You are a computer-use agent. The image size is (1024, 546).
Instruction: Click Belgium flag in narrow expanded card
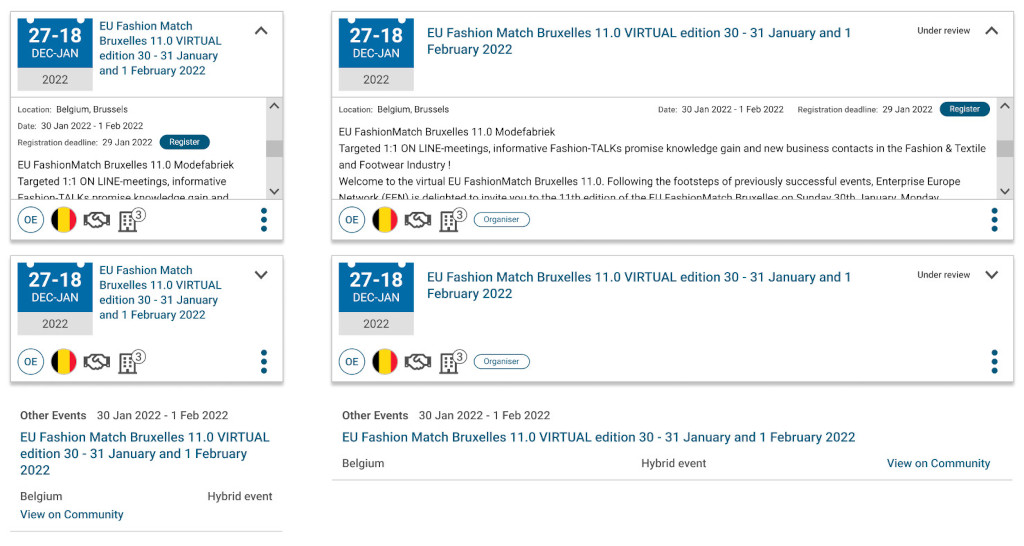pos(63,220)
